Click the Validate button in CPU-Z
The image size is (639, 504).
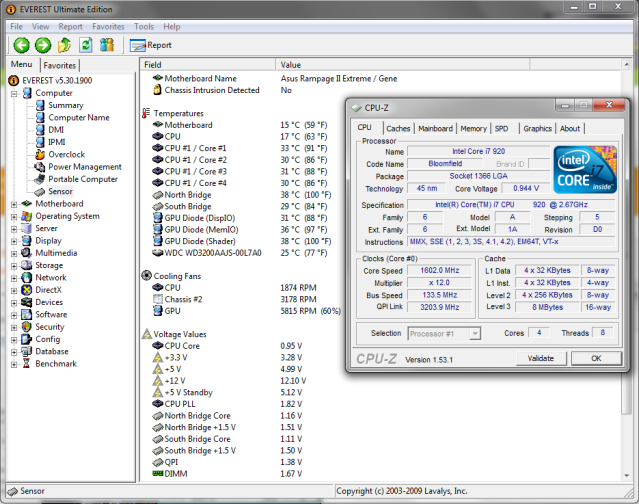pyautogui.click(x=541, y=358)
